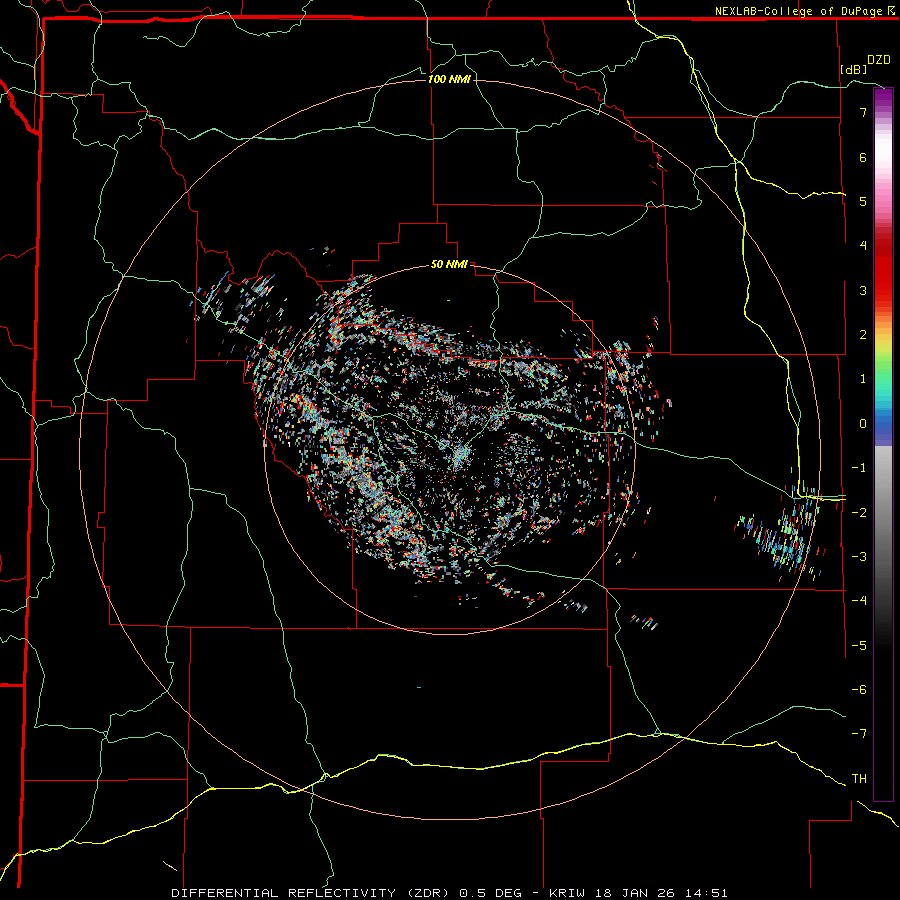Click the -7 value on color scale
This screenshot has width=900, height=900.
point(859,734)
